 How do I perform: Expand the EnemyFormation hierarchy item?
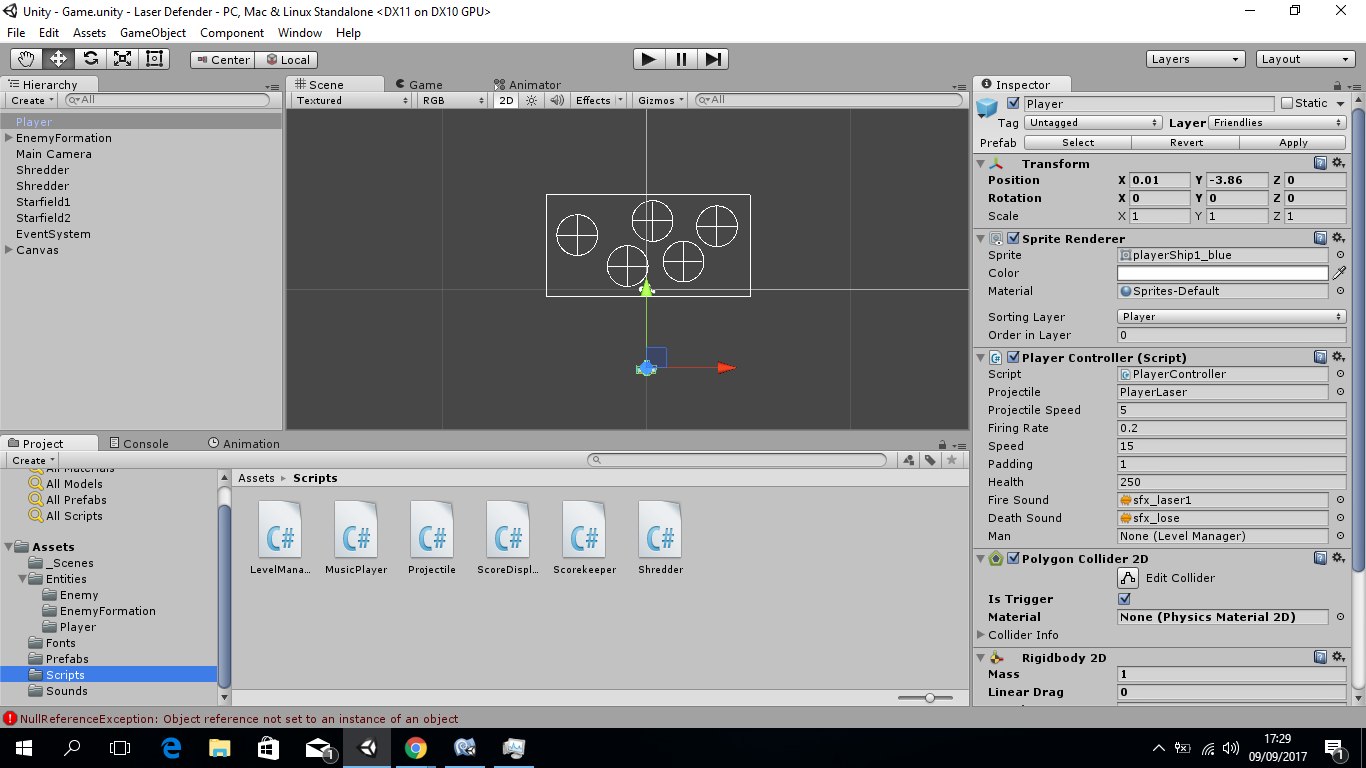pyautogui.click(x=8, y=138)
